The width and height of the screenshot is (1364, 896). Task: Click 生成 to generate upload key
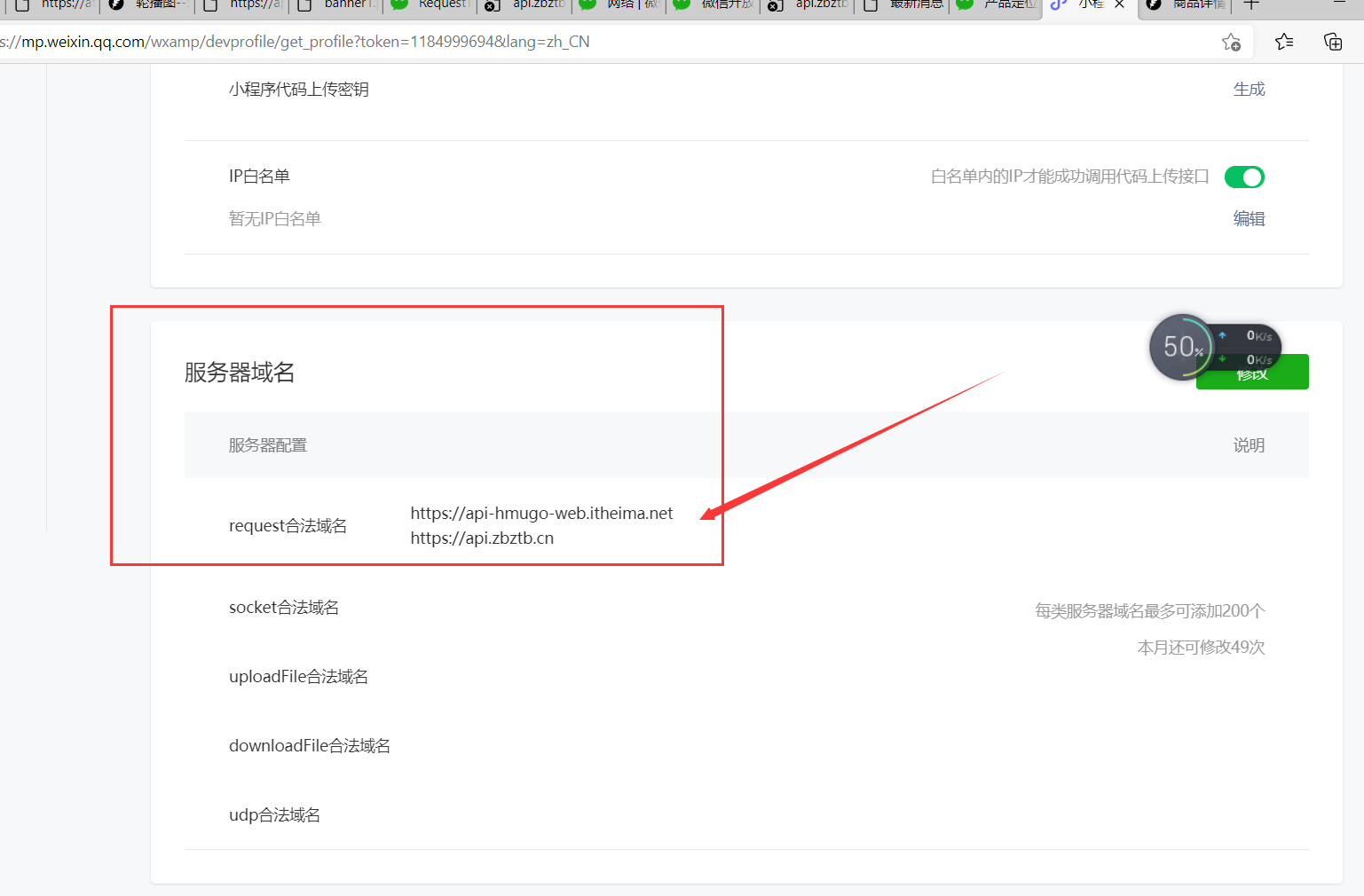(1250, 89)
